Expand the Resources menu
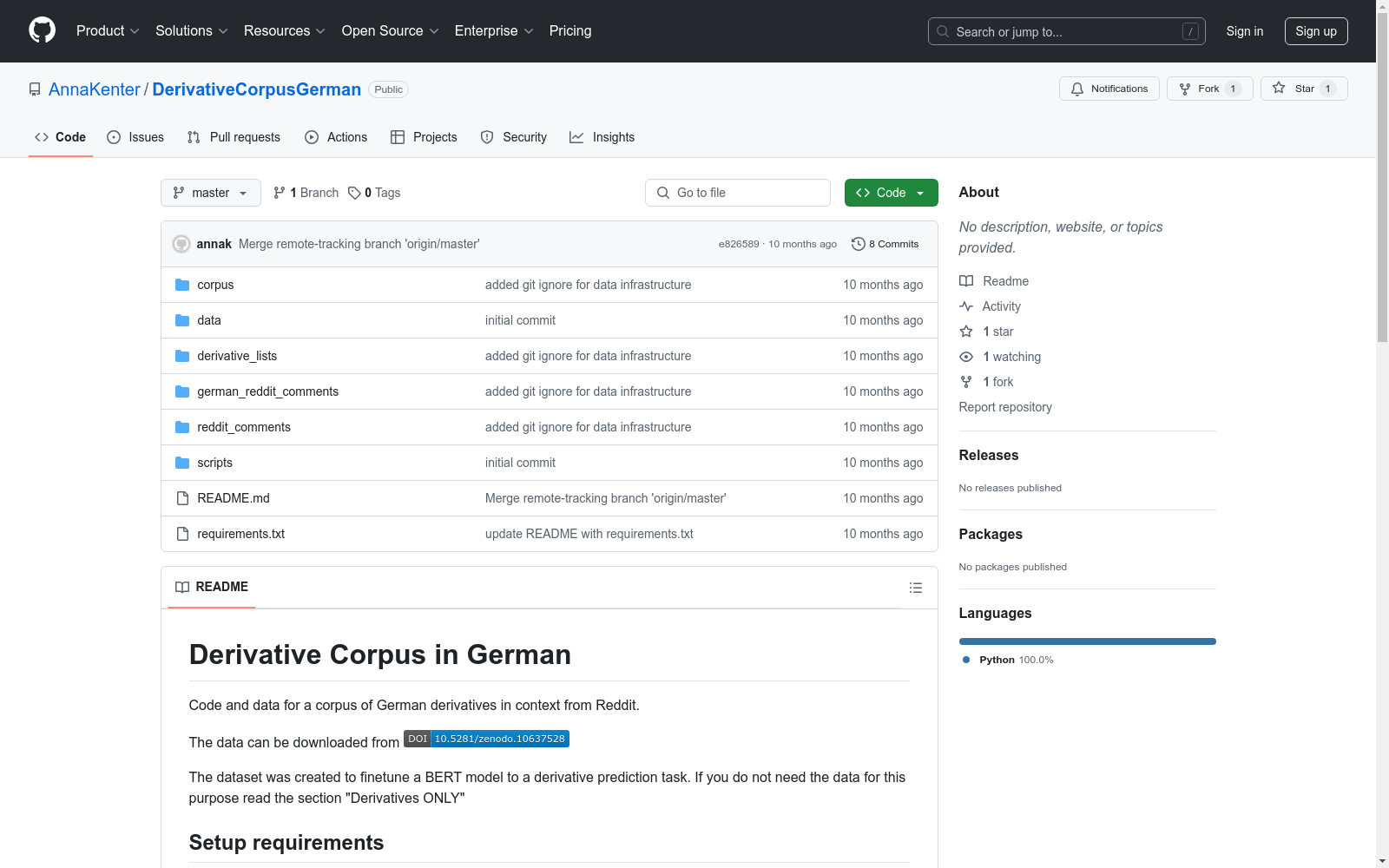 pyautogui.click(x=285, y=30)
